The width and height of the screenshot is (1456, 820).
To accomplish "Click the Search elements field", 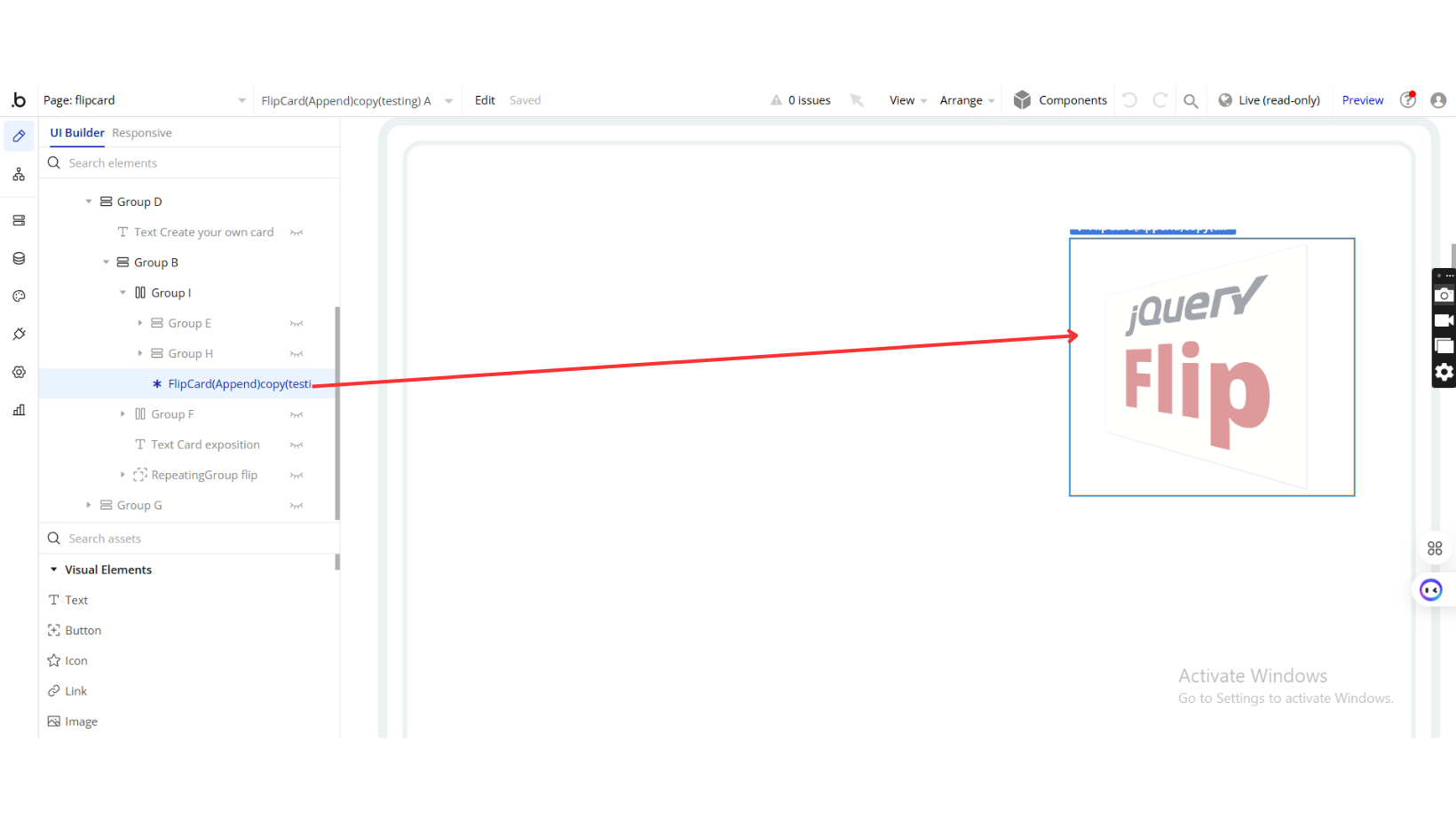I will [189, 163].
